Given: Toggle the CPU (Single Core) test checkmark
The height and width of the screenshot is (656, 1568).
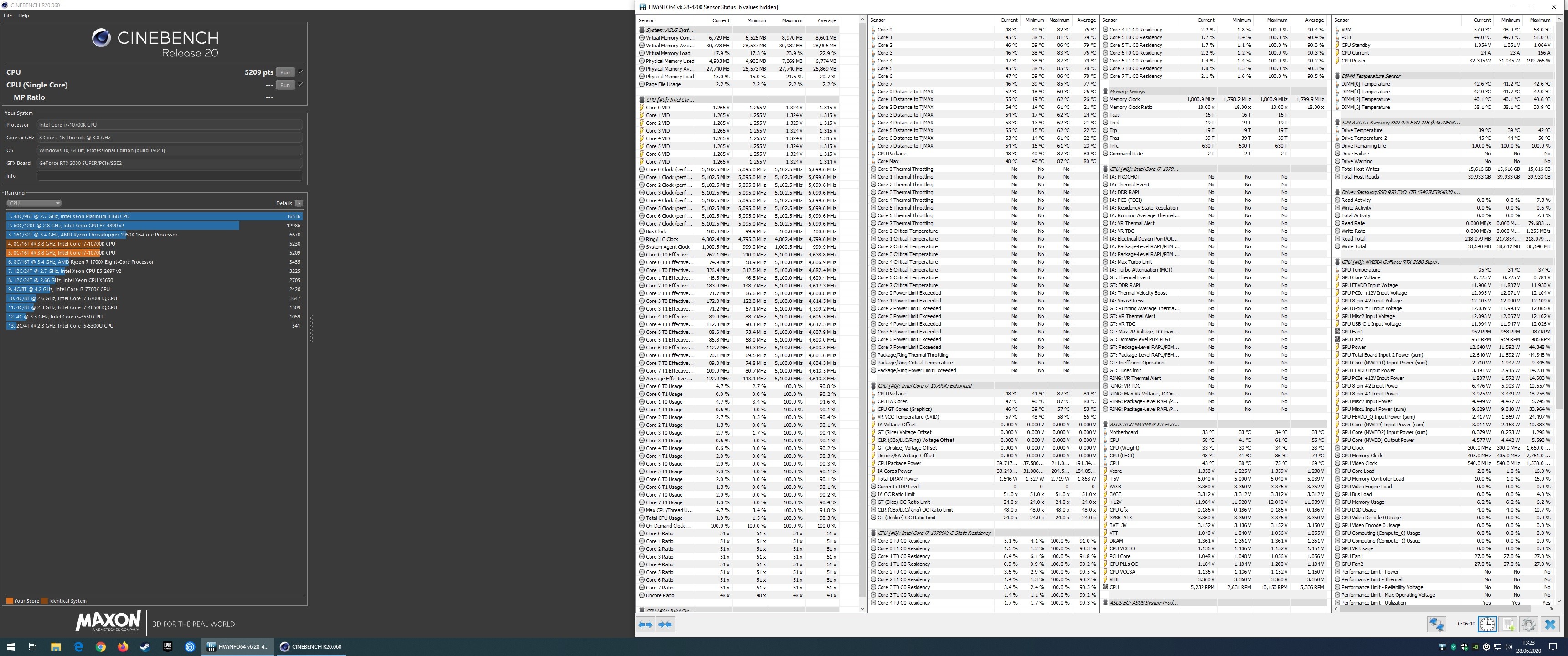Looking at the screenshot, I should (301, 85).
